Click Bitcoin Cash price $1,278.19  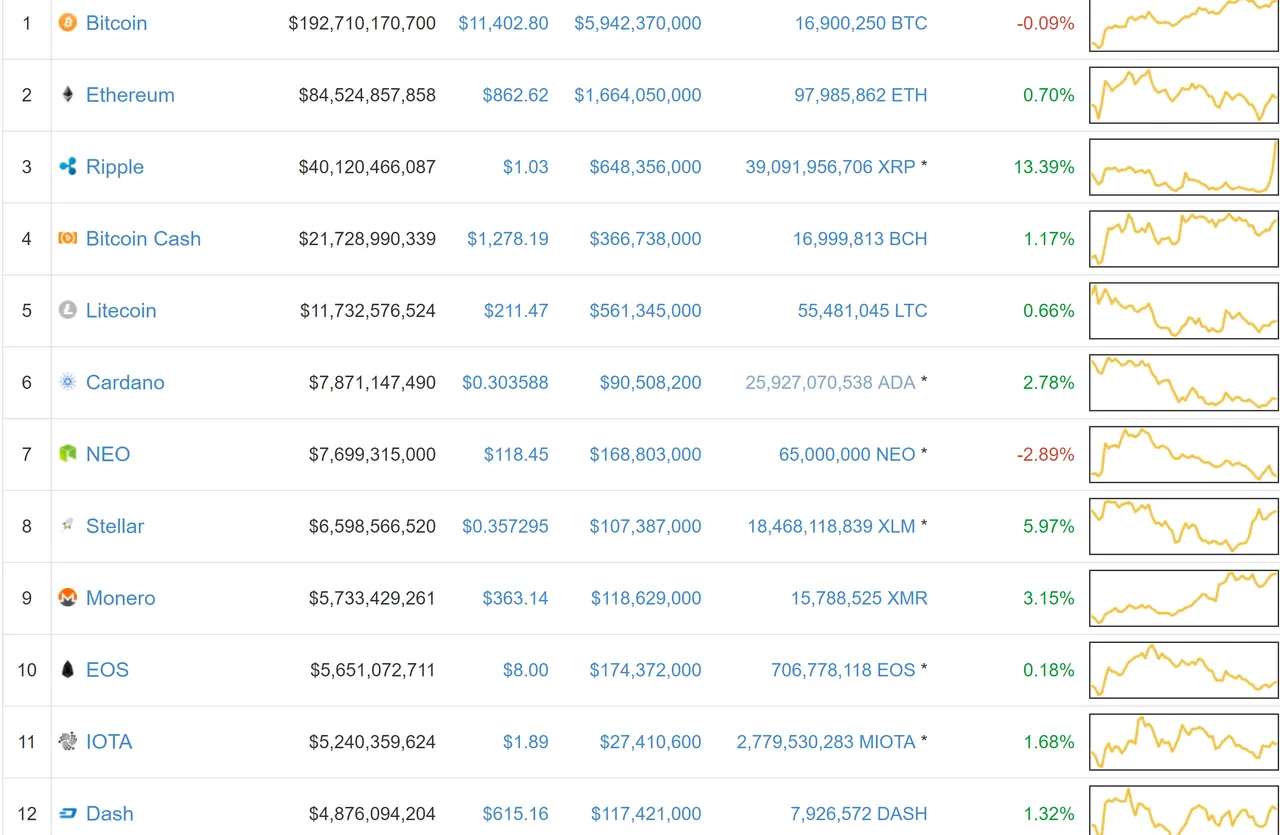point(508,239)
